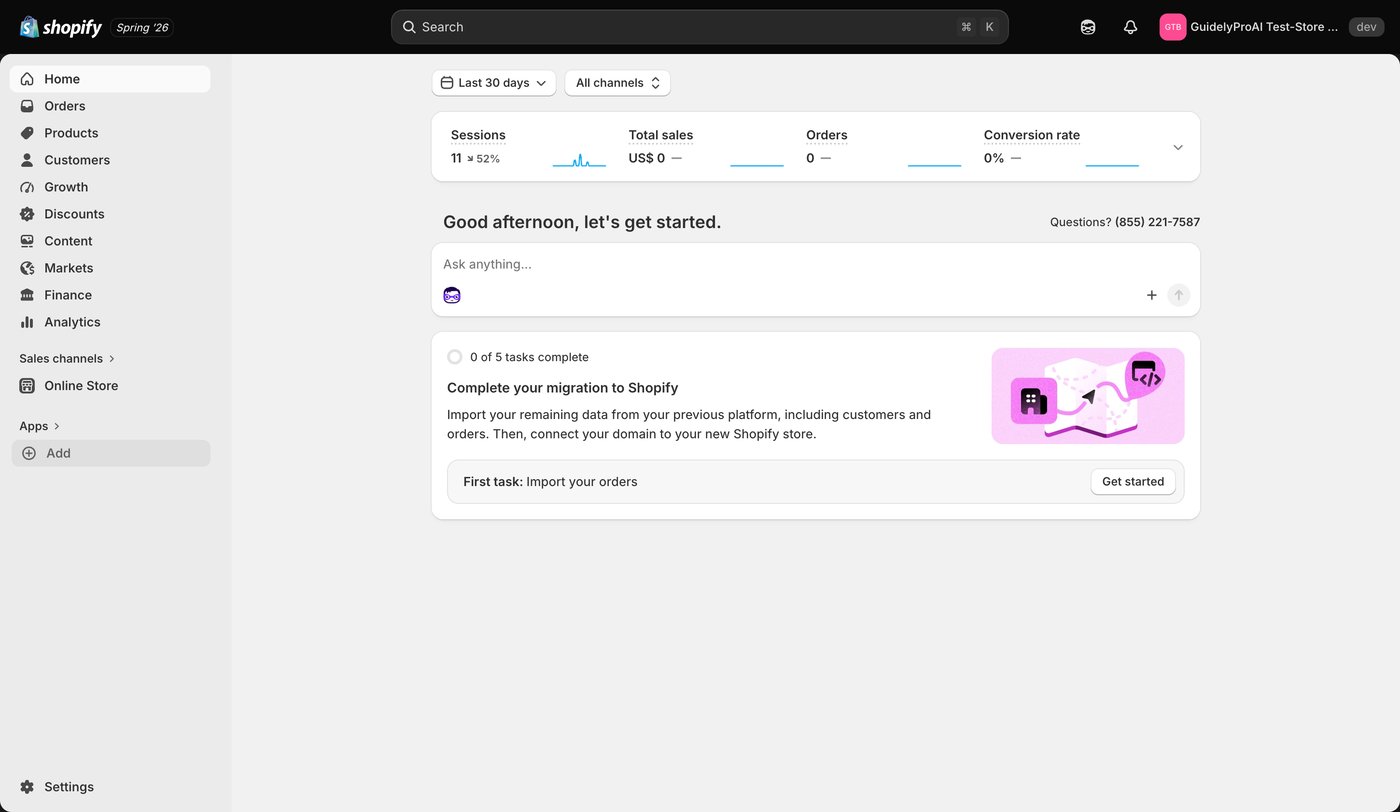Viewport: 1400px width, 812px height.
Task: Click the Discounts badge icon in sidebar
Action: (27, 214)
